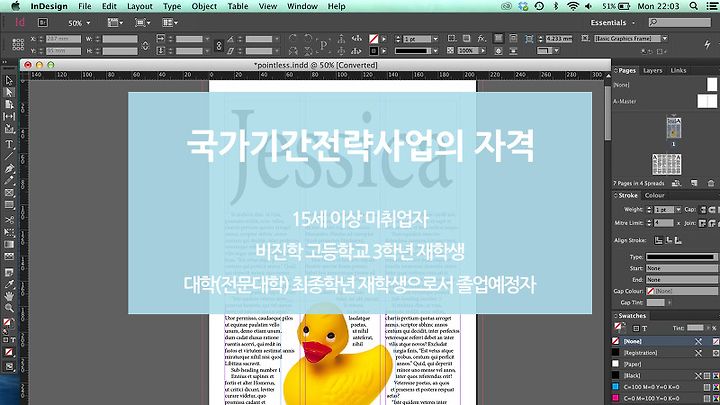Click the stroke colour swatch in control bar
This screenshot has height=405, width=720.
pyautogui.click(x=374, y=51)
